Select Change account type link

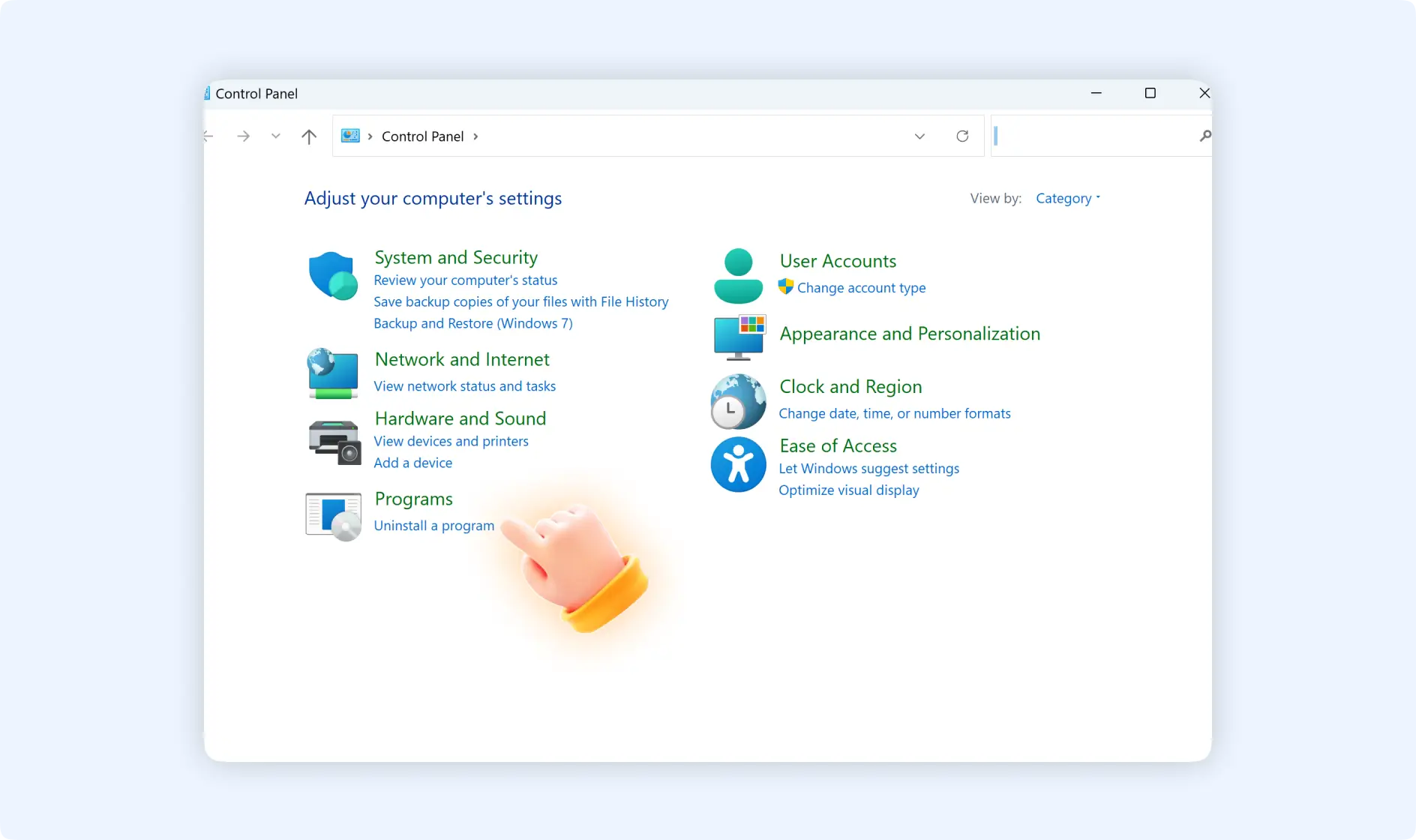point(861,288)
